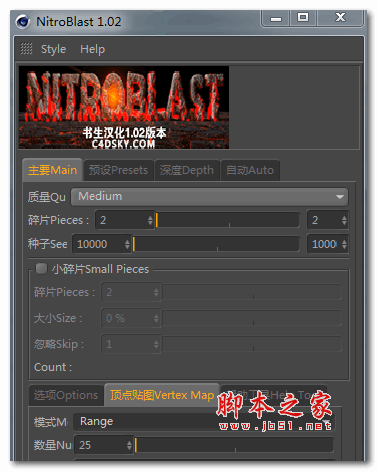Click the dotted grip icon beside Style
This screenshot has width=378, height=472.
coord(26,49)
